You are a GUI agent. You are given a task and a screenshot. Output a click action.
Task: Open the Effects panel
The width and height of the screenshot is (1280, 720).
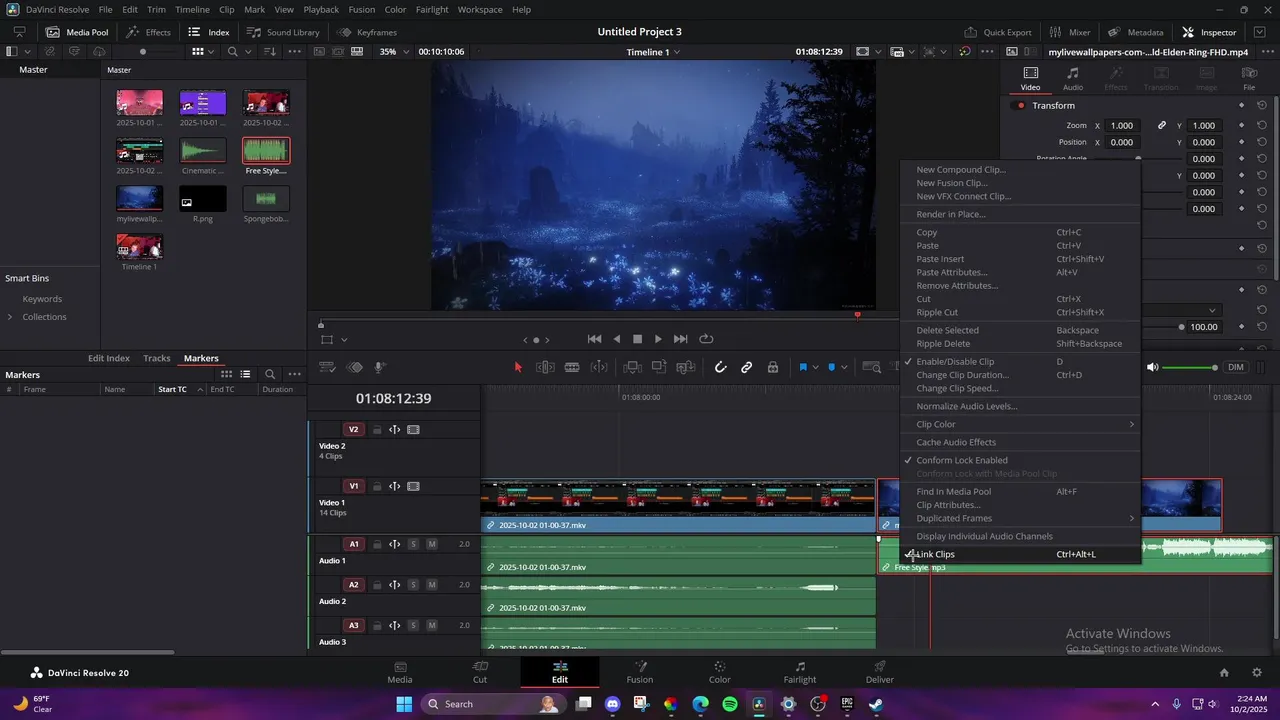pyautogui.click(x=148, y=32)
